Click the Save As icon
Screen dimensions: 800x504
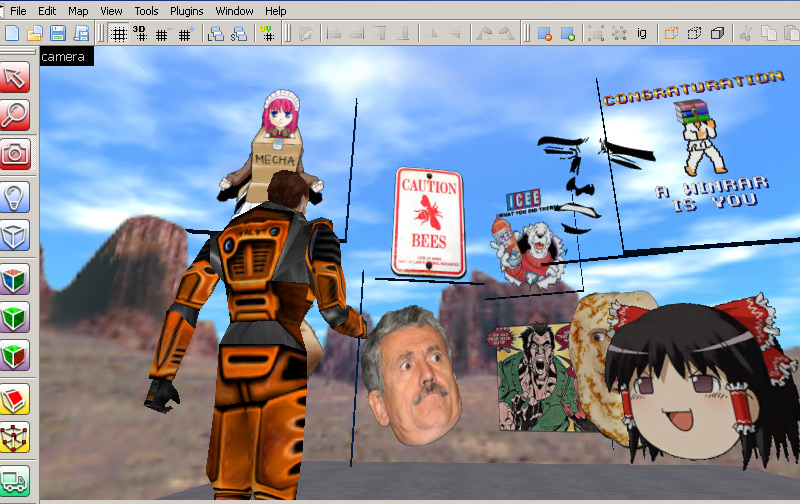click(x=81, y=33)
